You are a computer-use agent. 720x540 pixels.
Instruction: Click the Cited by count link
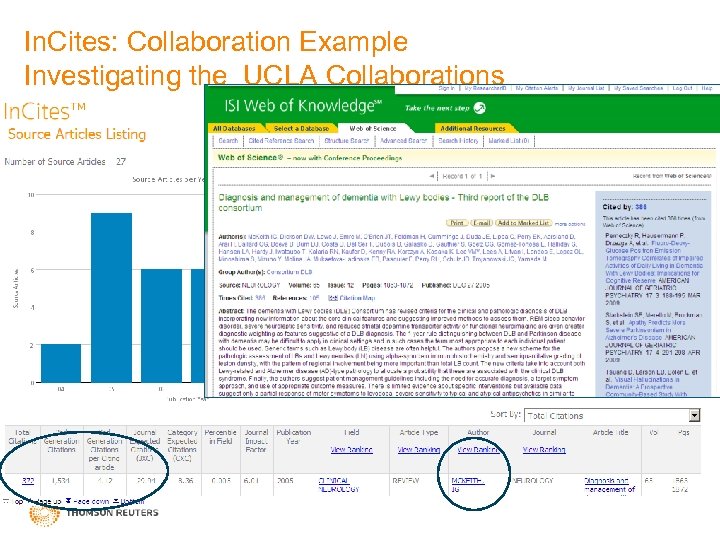pos(641,207)
